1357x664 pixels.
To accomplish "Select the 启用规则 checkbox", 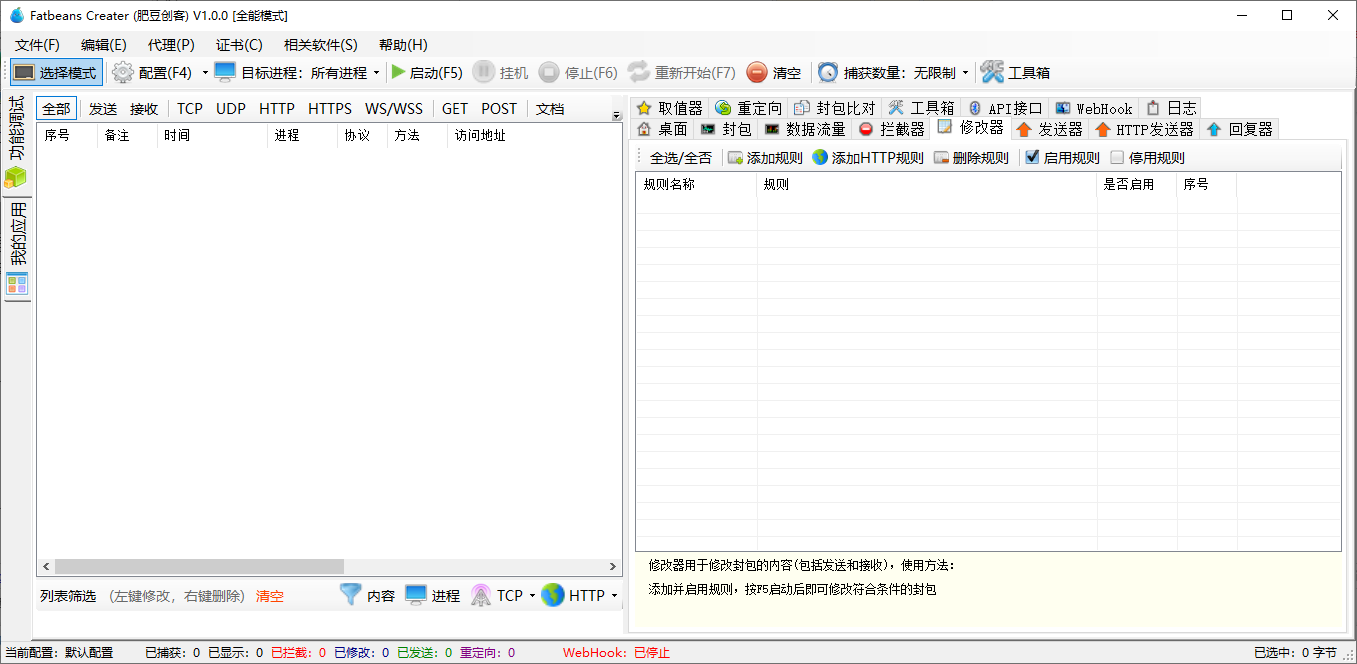I will [x=1033, y=158].
